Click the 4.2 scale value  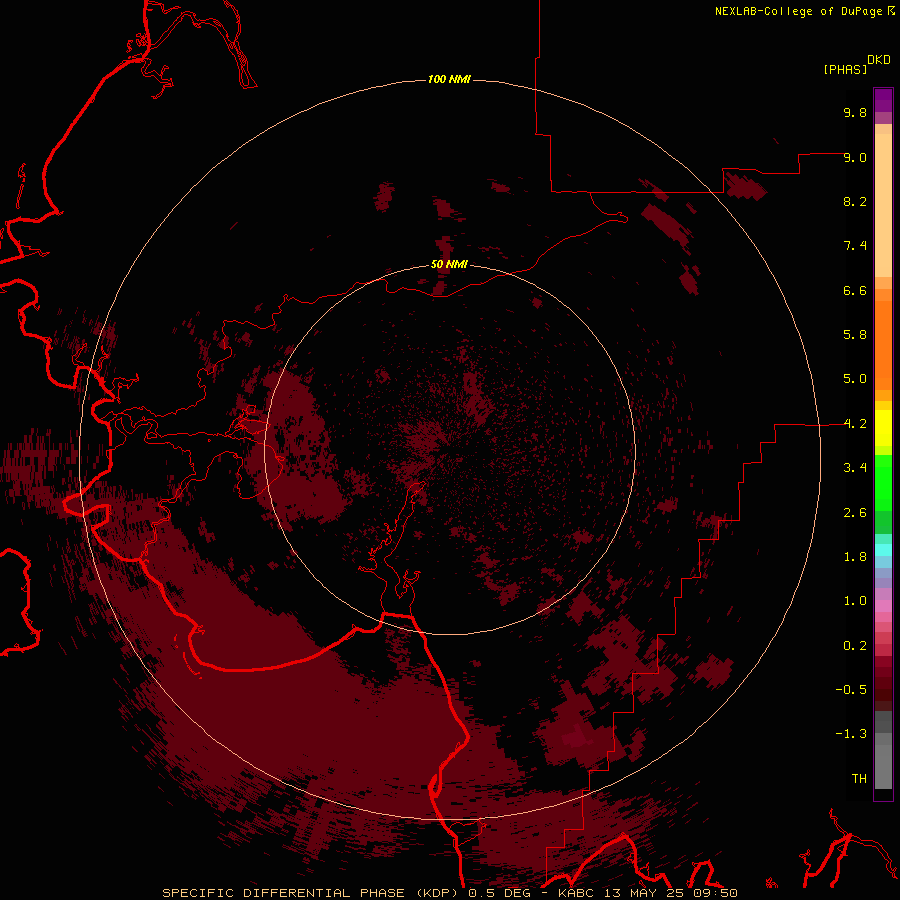tap(855, 424)
